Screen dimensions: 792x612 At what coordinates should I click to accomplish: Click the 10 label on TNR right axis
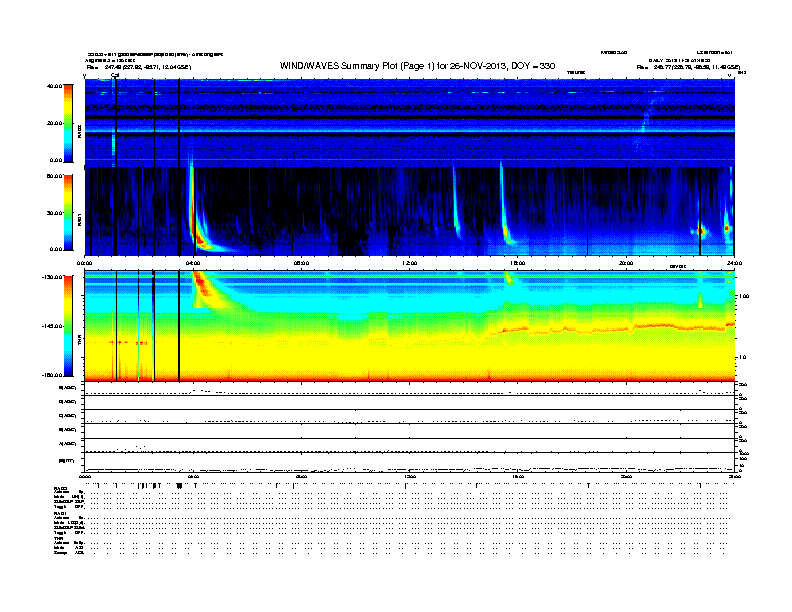[742, 358]
